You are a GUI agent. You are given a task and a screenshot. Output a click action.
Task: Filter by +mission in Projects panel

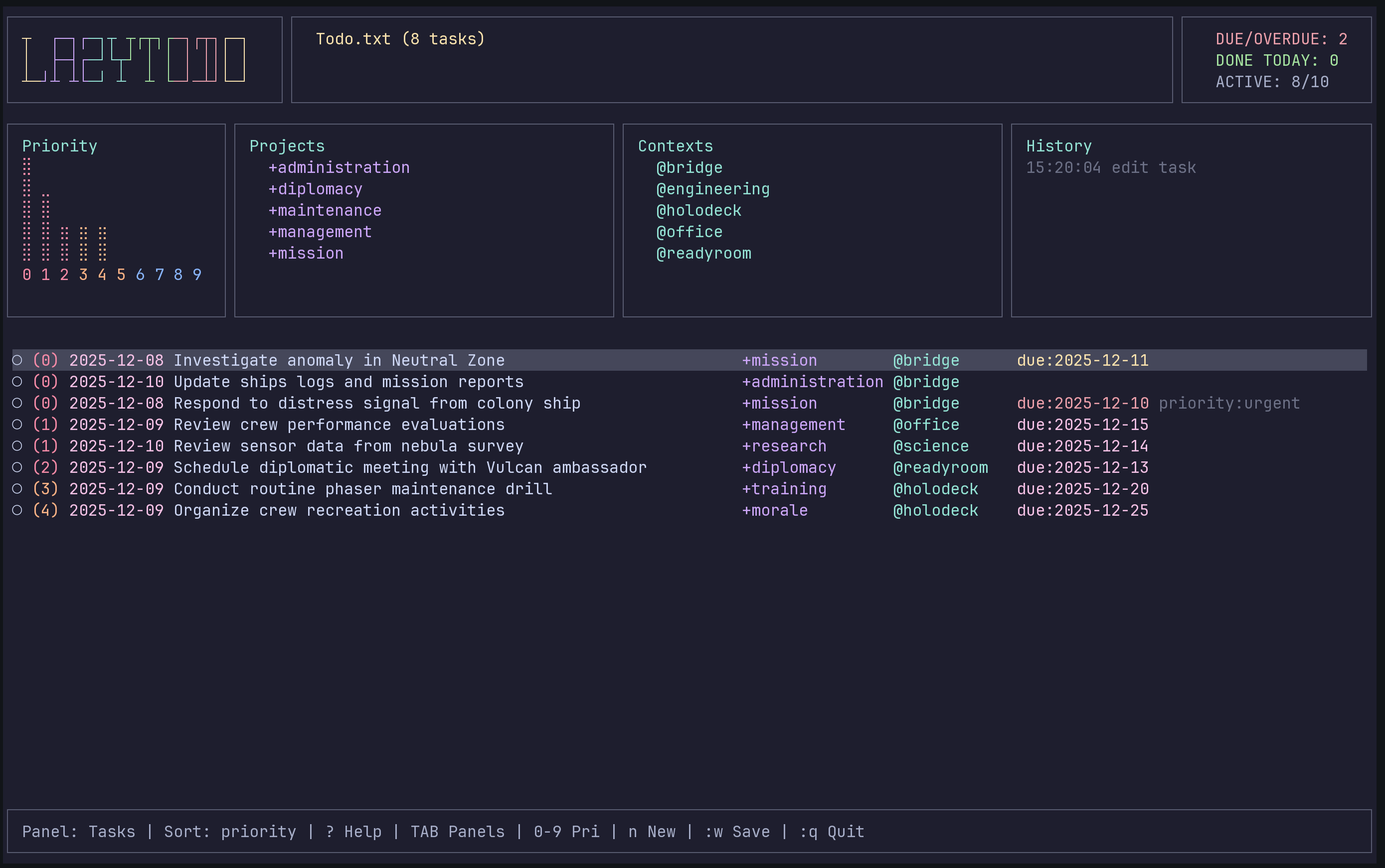click(306, 253)
